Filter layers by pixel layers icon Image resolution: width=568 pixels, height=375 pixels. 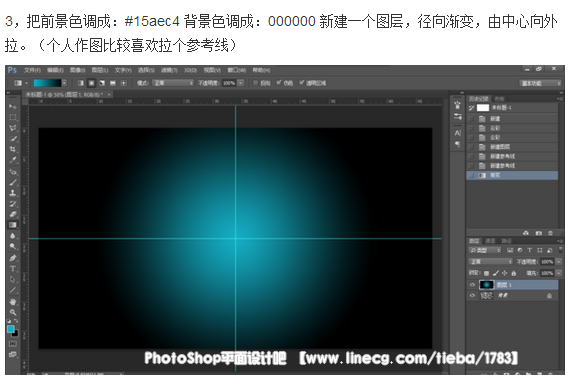pyautogui.click(x=510, y=250)
